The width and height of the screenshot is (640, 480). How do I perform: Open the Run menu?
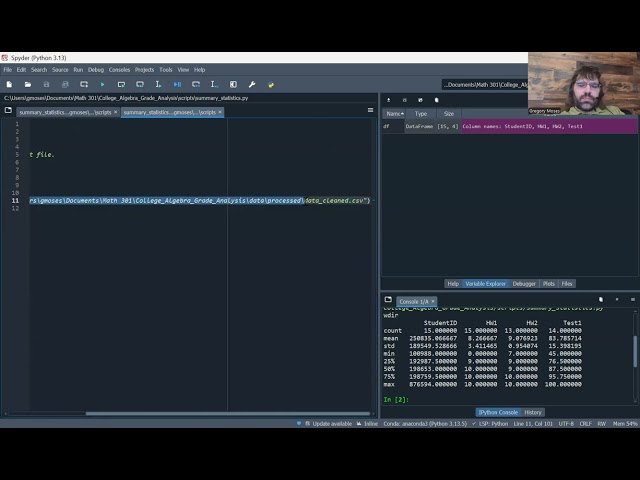78,70
